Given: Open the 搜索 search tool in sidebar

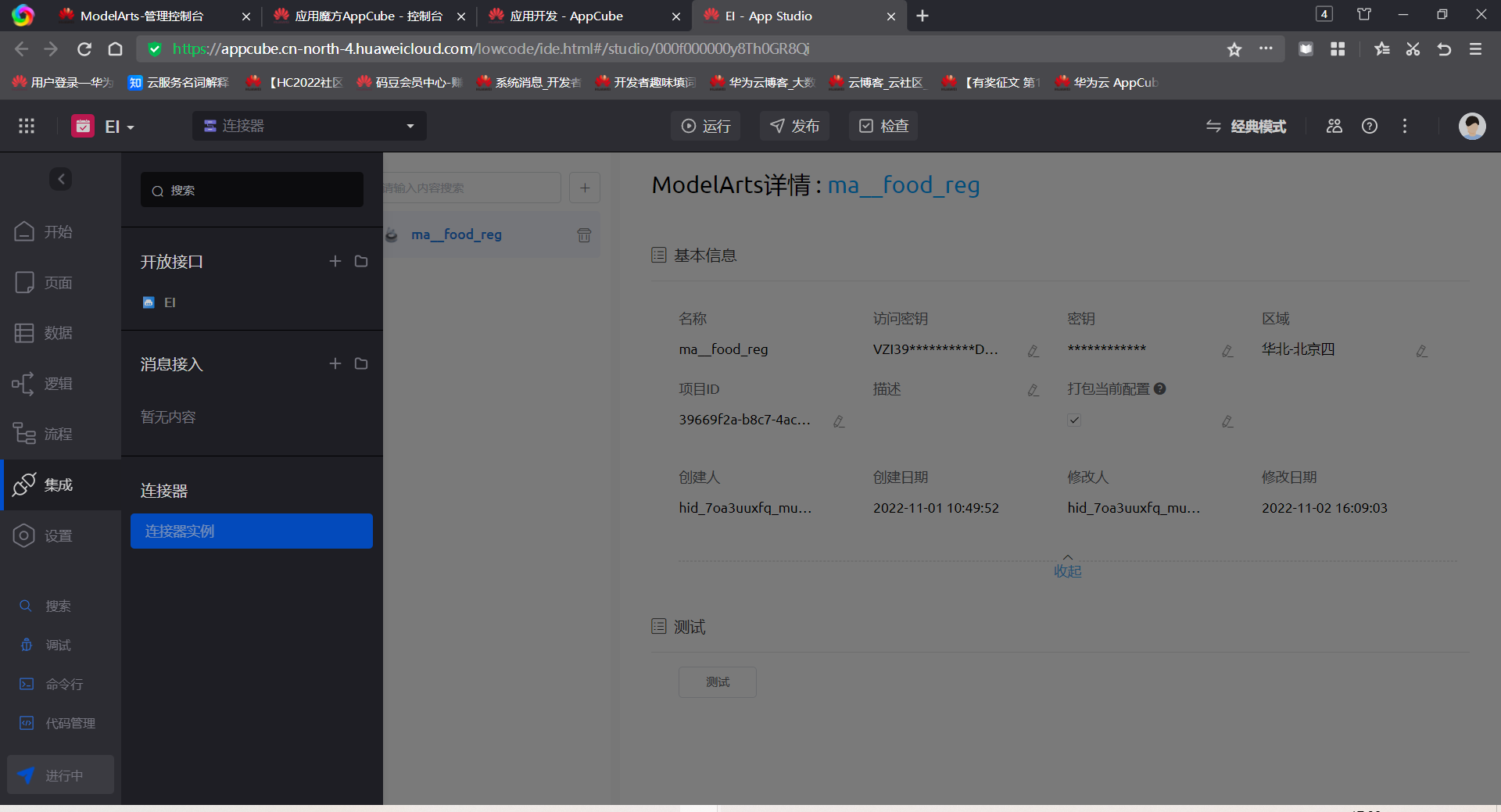Looking at the screenshot, I should tap(45, 606).
